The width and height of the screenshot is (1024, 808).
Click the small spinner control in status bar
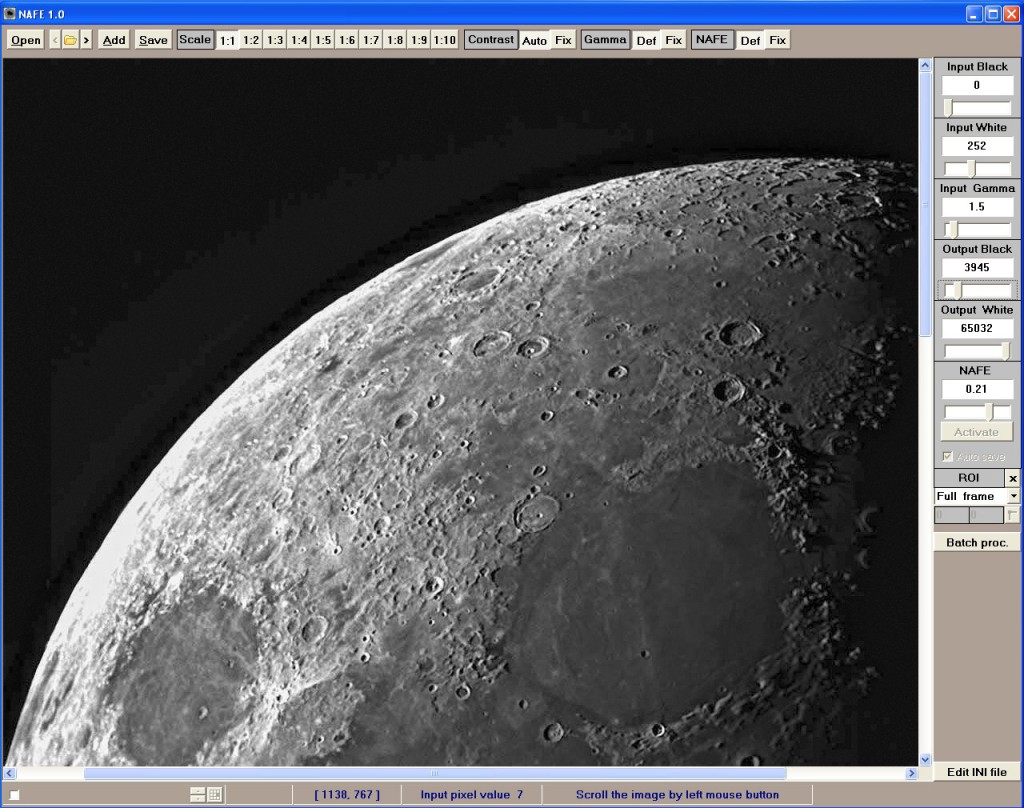(x=198, y=794)
